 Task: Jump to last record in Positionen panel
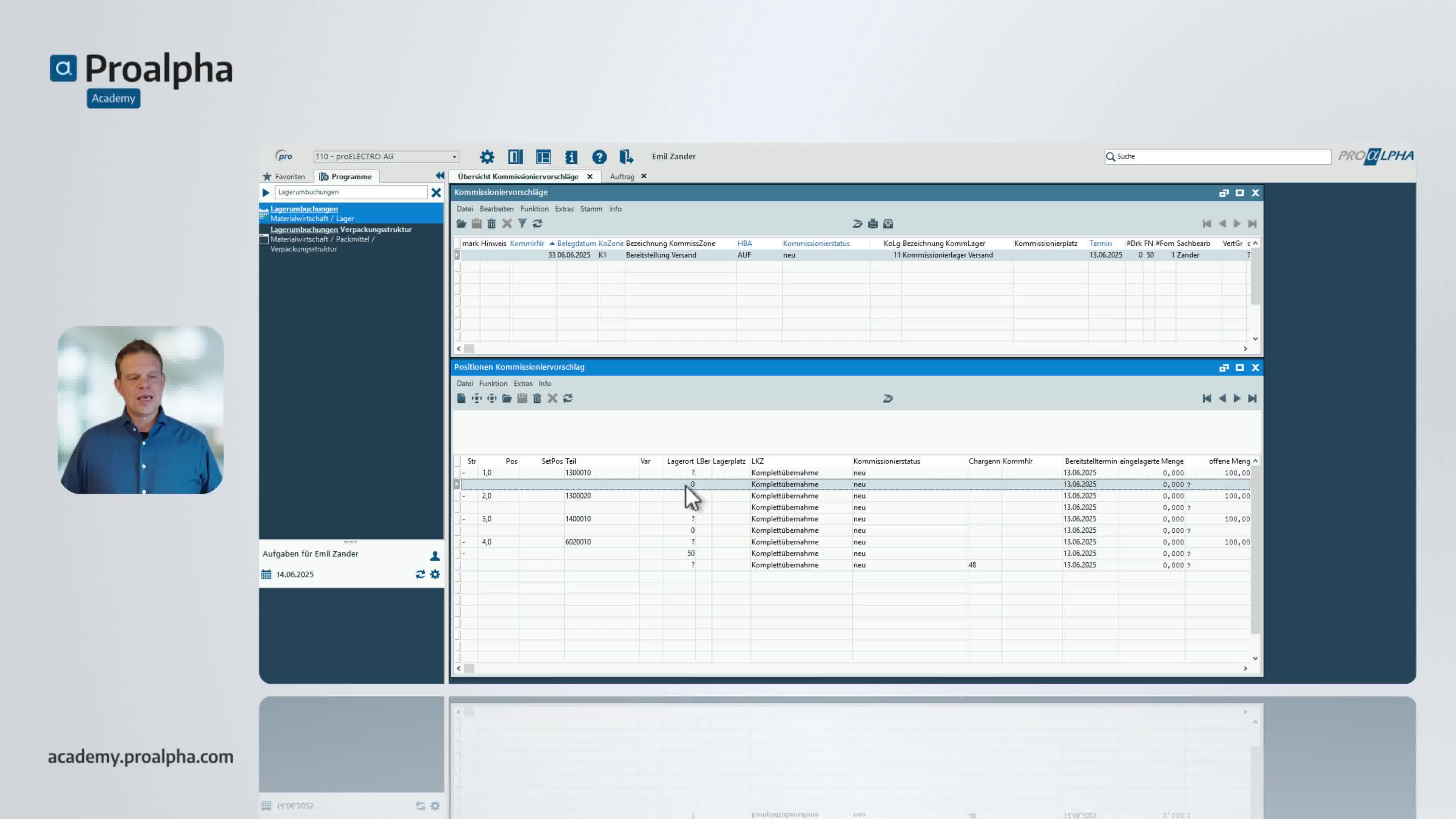1252,399
